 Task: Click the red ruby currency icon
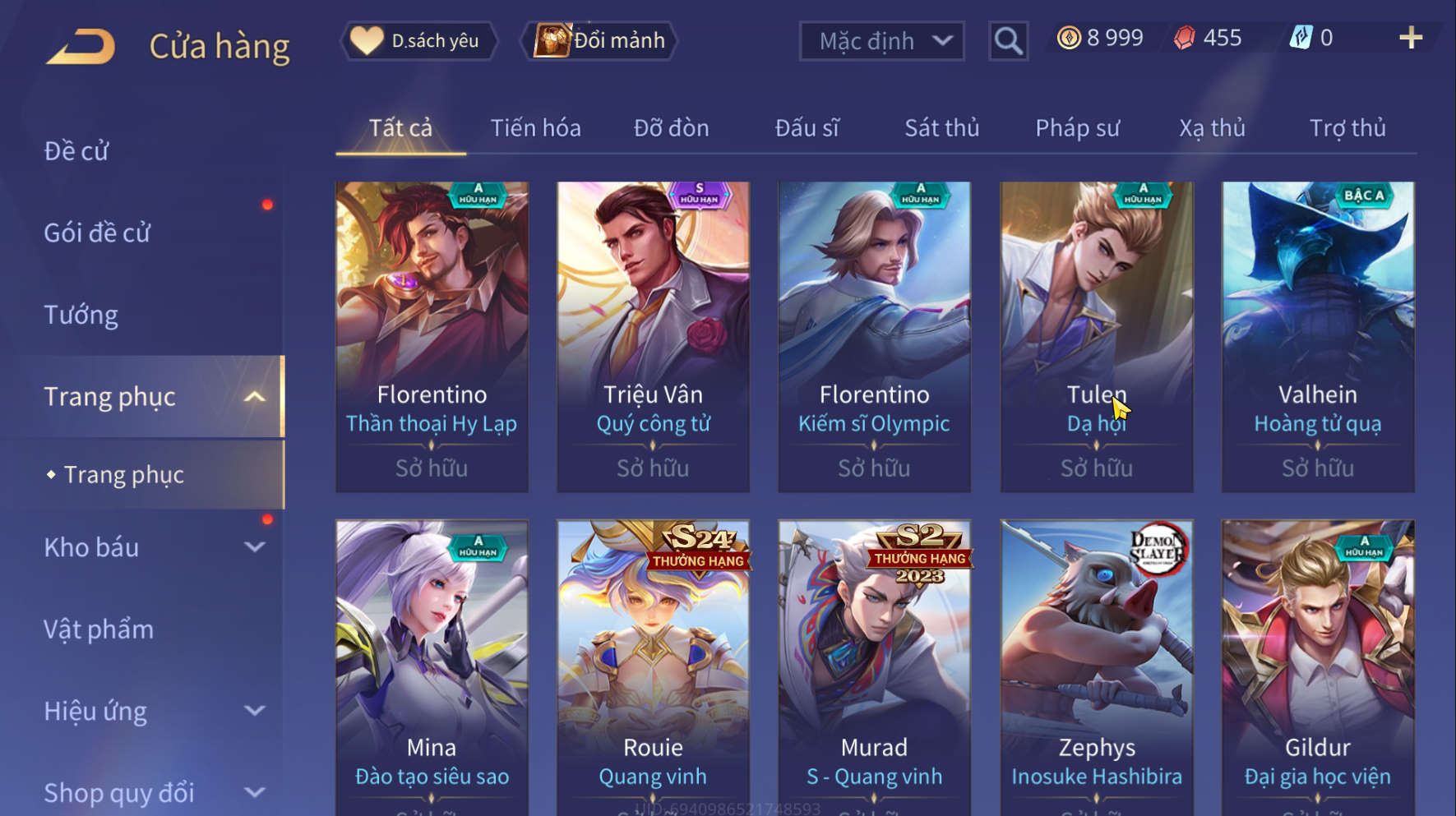click(1185, 38)
